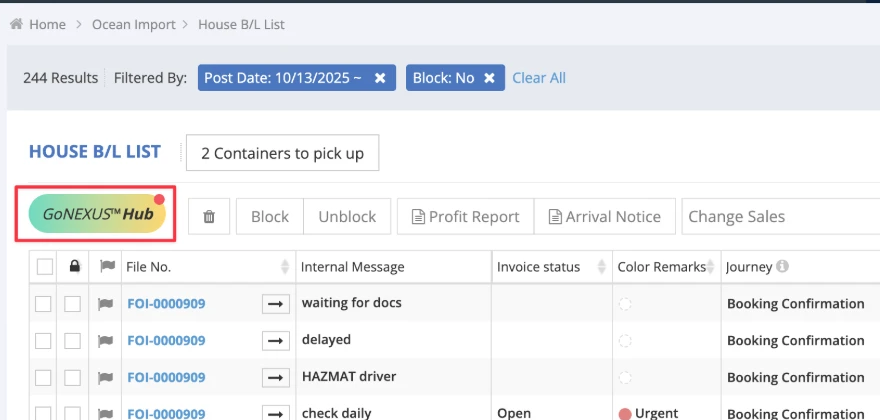Screen dimensions: 880x420
Task: Remove the Block: No filter chip
Action: (489, 78)
